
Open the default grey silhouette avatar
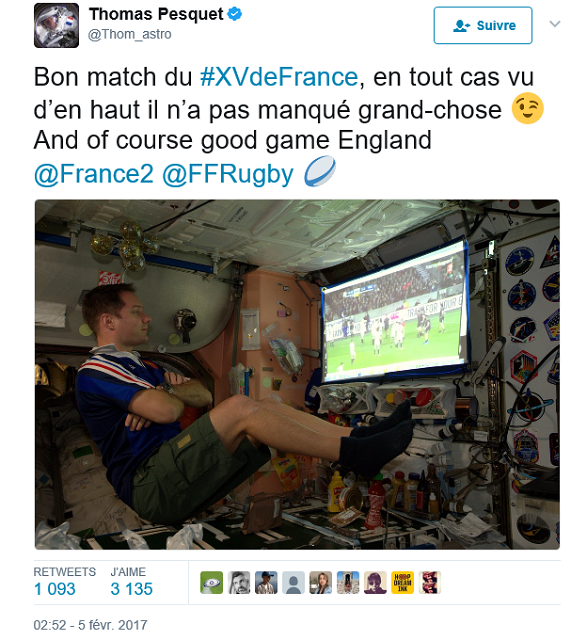[293, 582]
